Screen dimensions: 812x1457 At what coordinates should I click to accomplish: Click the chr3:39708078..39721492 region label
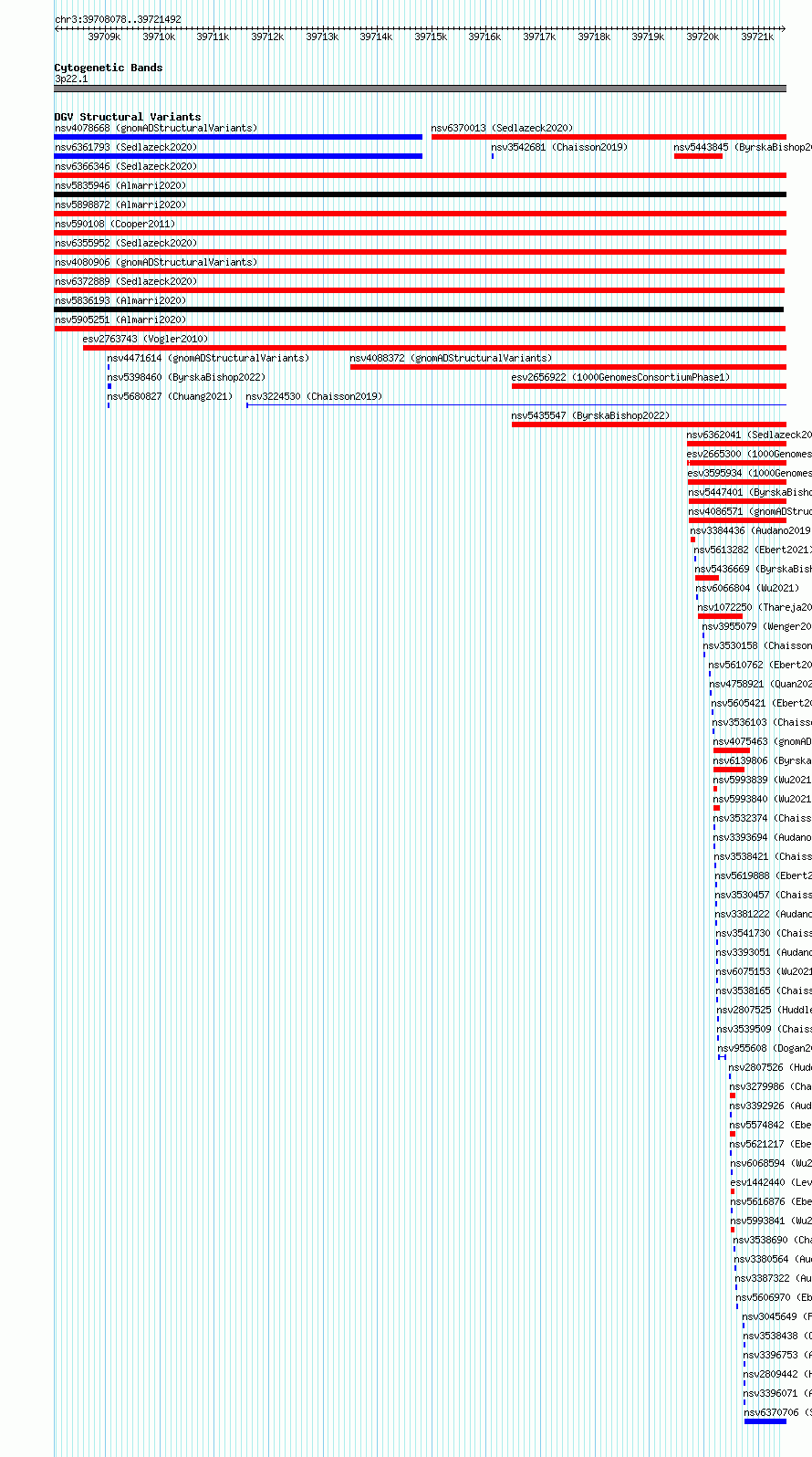[x=118, y=19]
